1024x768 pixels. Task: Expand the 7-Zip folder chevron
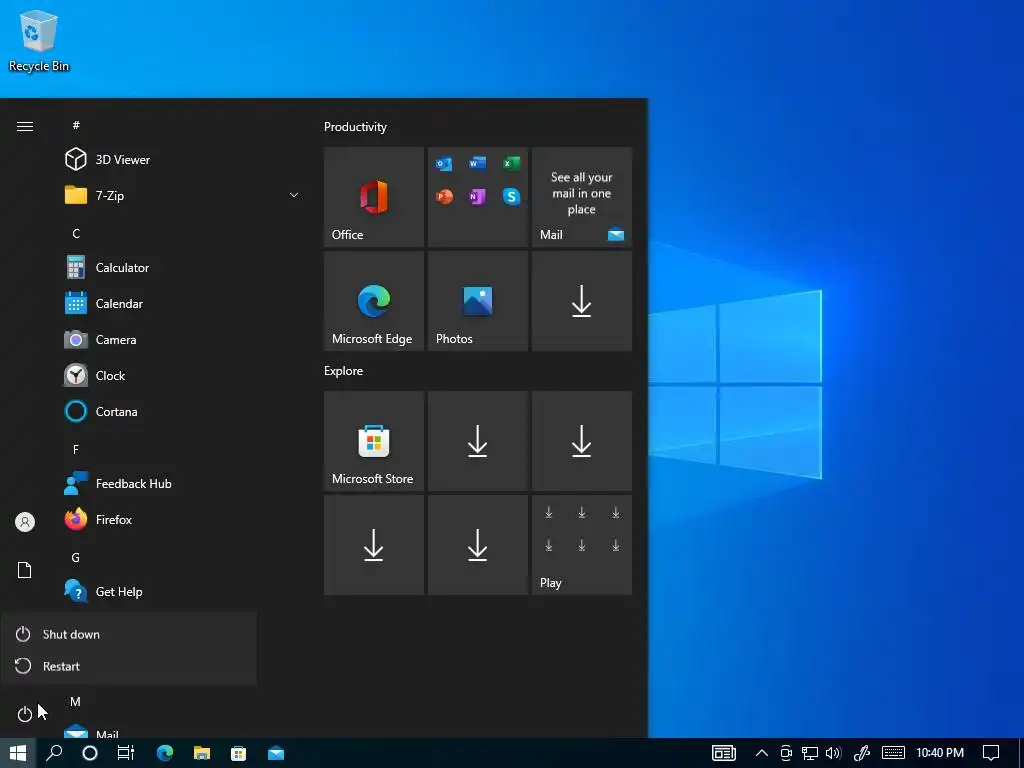click(x=294, y=195)
